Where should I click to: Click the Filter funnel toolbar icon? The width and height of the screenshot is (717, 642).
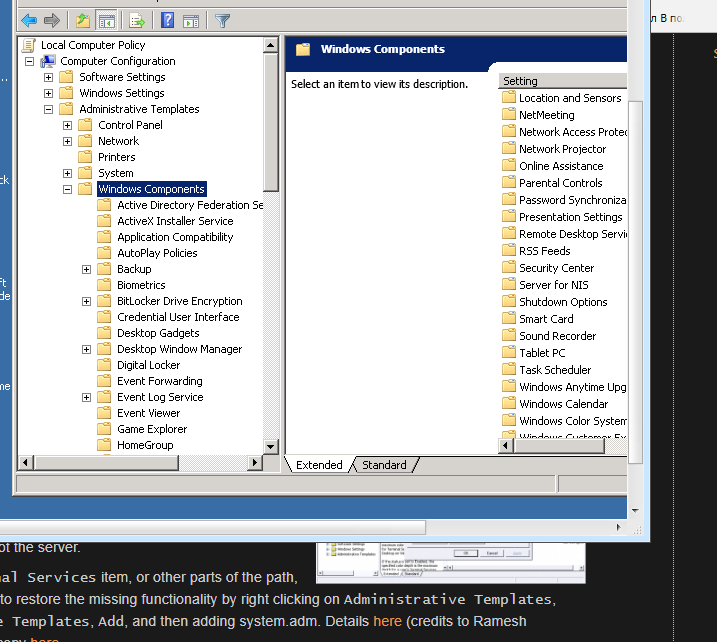click(x=222, y=21)
